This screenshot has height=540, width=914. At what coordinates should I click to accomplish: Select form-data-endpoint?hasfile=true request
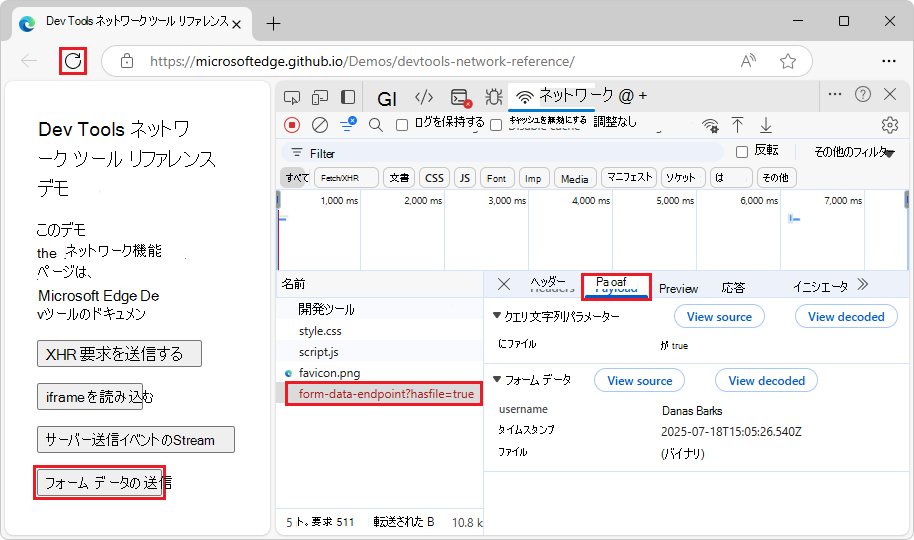[379, 394]
